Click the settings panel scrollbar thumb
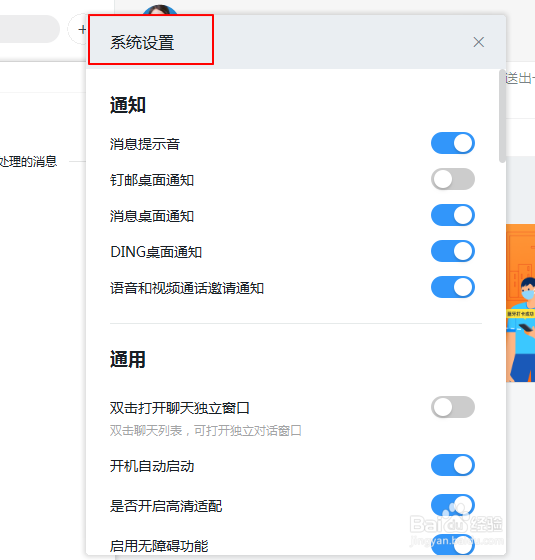The image size is (535, 560). point(502,116)
